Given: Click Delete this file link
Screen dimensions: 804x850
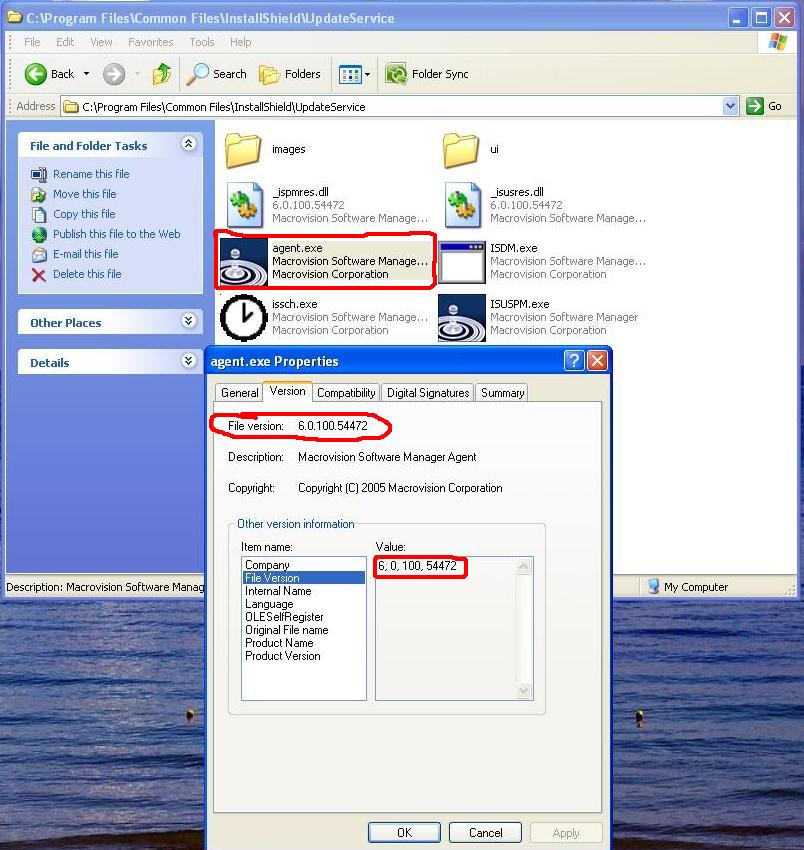Looking at the screenshot, I should point(87,274).
